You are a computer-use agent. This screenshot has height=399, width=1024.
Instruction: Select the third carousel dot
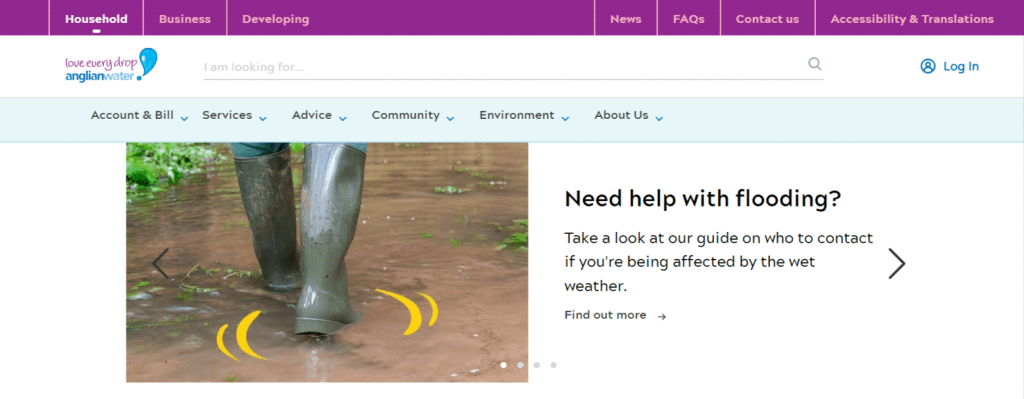(x=537, y=365)
